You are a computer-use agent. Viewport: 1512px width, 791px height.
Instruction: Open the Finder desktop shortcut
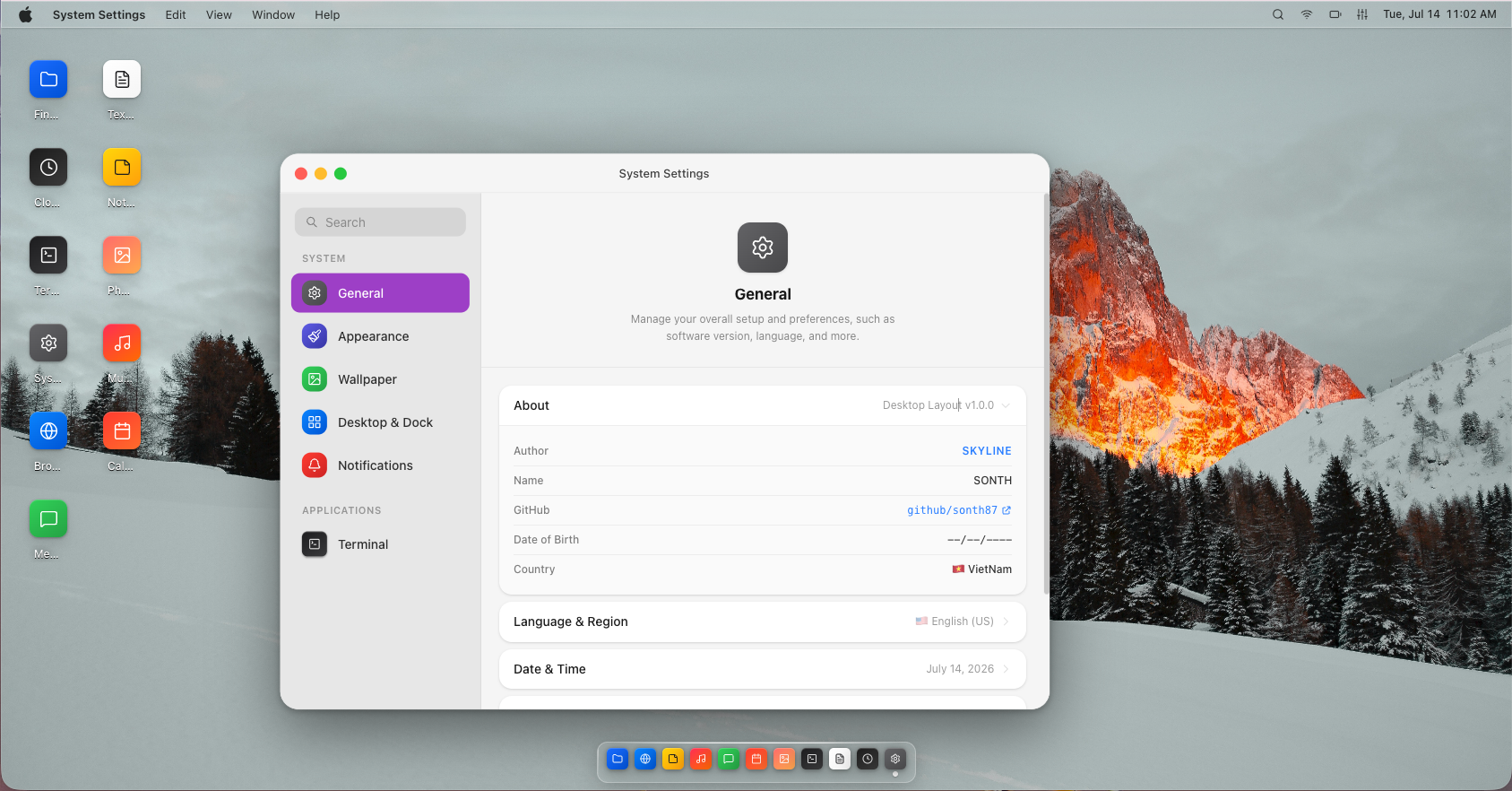pyautogui.click(x=48, y=79)
